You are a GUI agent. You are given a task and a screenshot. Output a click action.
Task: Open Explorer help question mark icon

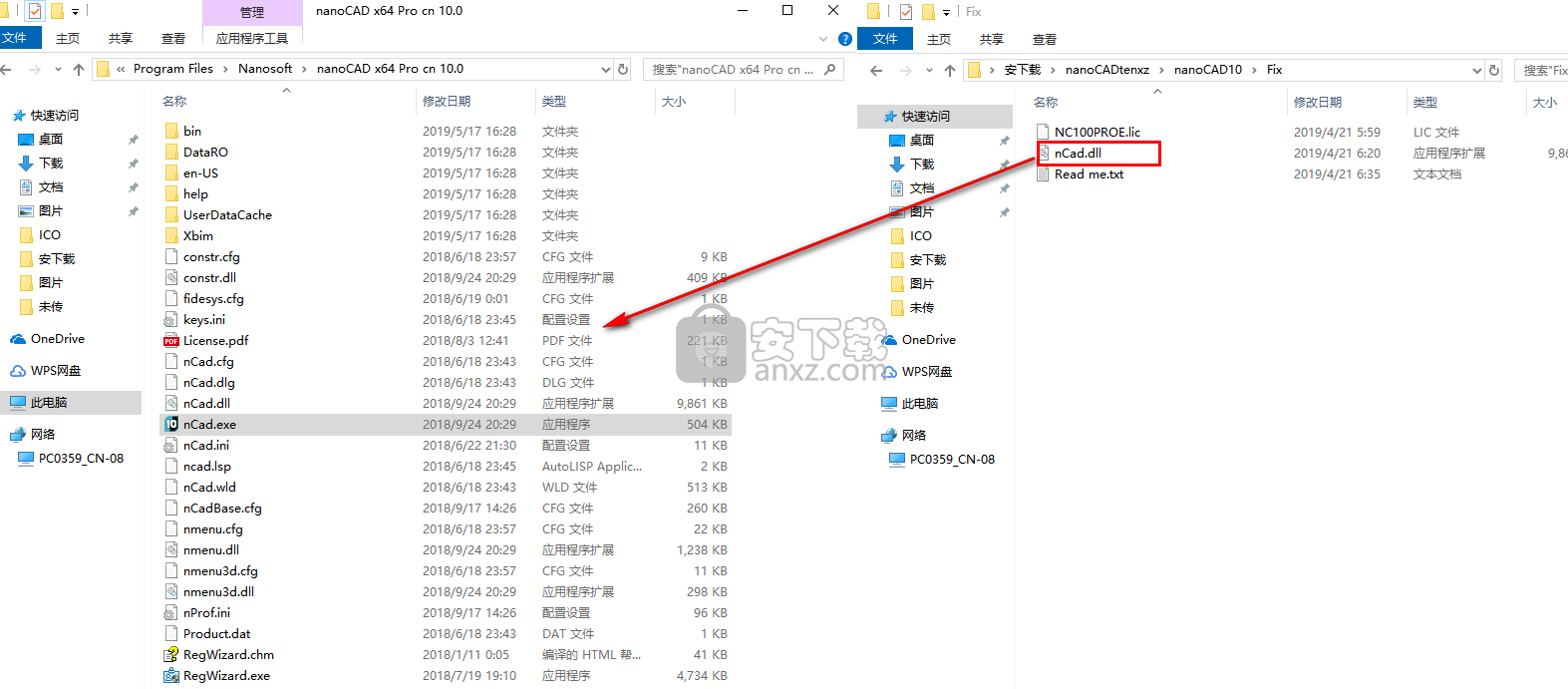[845, 39]
